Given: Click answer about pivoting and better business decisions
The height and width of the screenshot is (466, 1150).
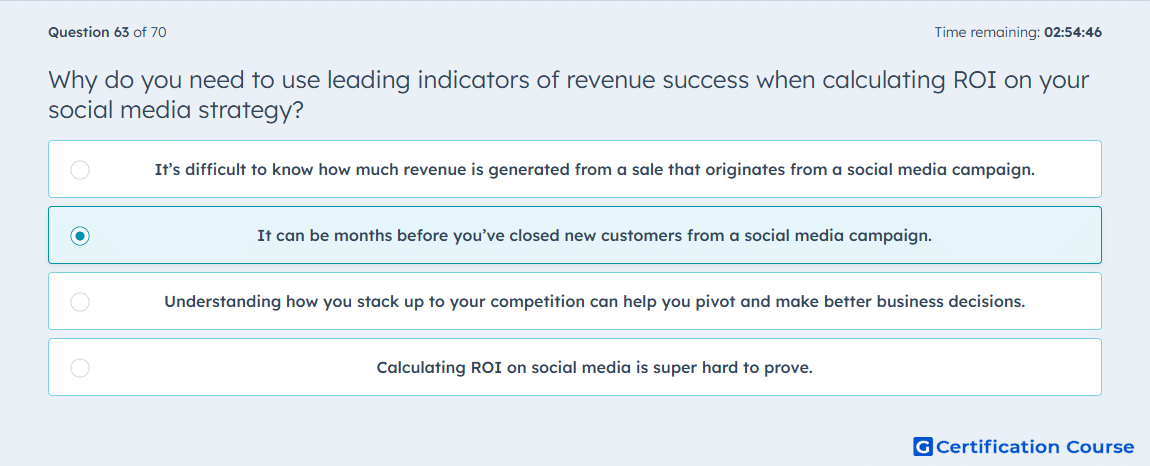Looking at the screenshot, I should (x=594, y=302).
